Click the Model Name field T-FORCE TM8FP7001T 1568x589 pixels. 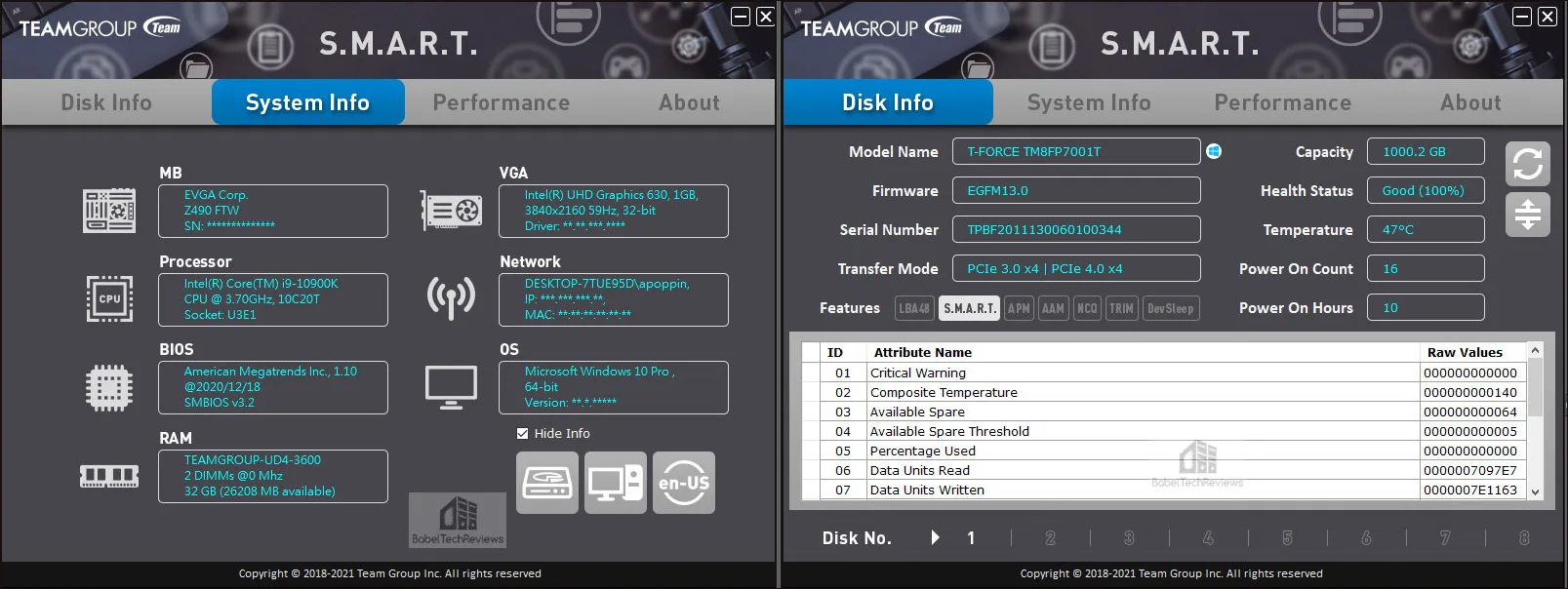[x=1076, y=151]
